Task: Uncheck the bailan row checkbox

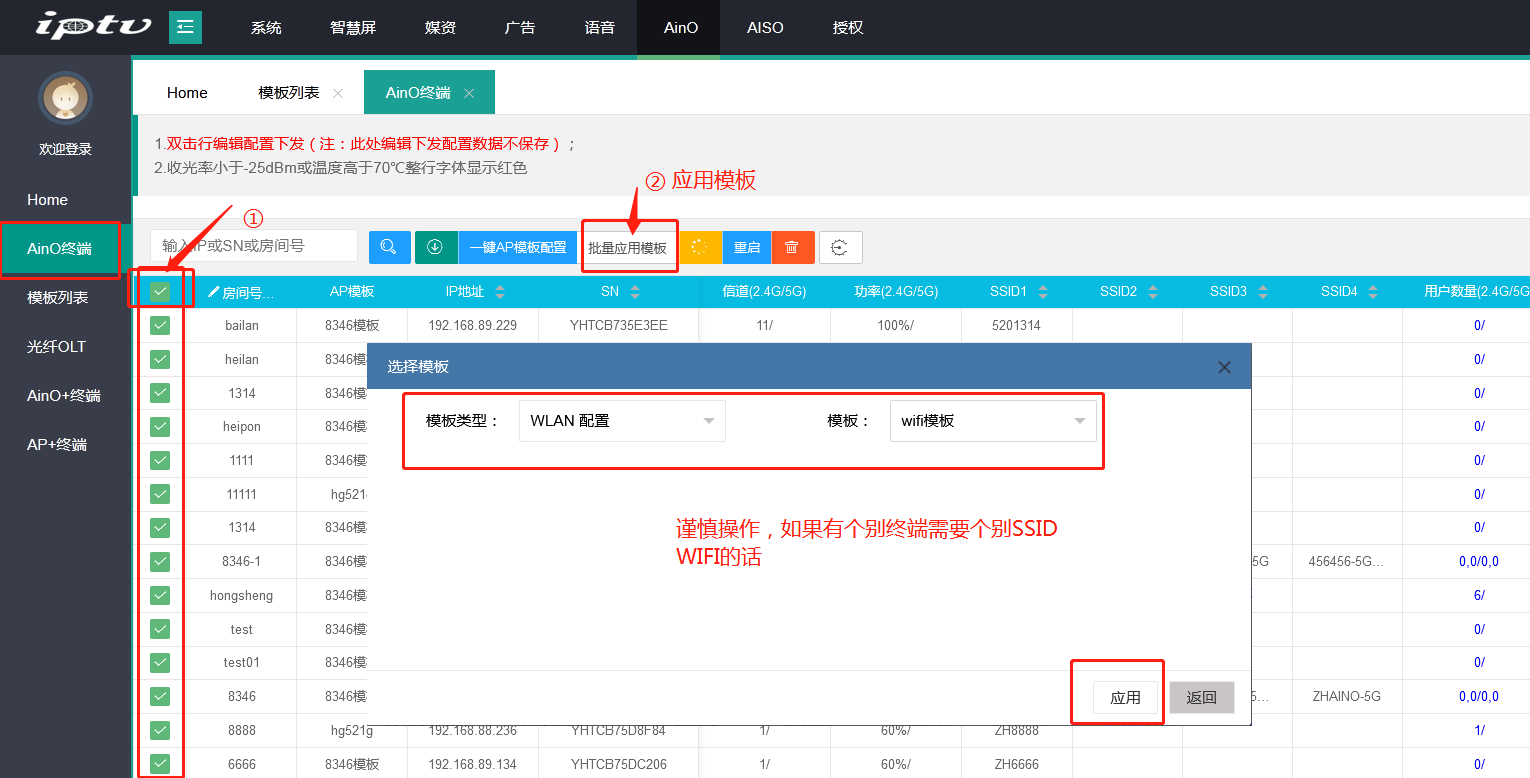Action: click(x=160, y=325)
